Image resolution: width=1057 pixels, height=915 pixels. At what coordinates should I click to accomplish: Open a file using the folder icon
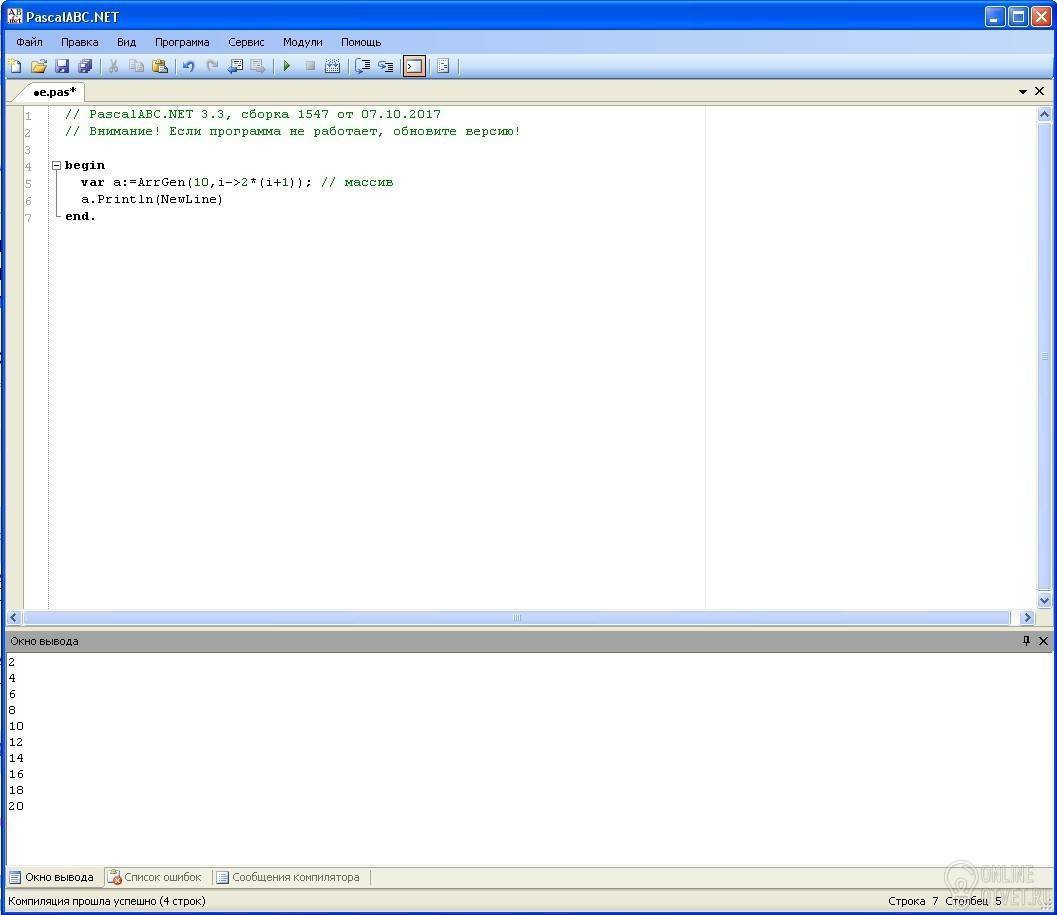coord(38,66)
